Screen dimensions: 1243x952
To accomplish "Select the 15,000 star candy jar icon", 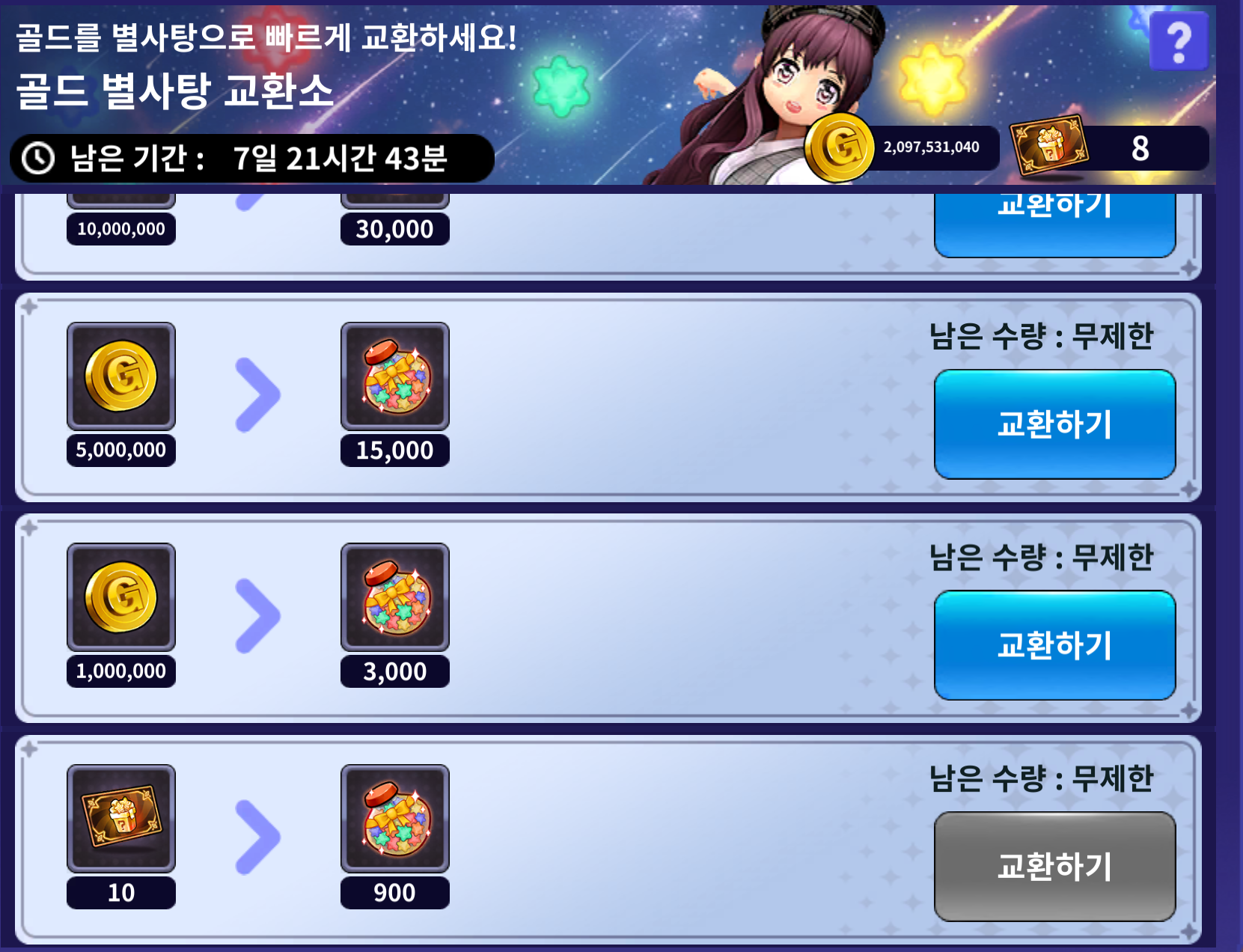I will coord(395,376).
